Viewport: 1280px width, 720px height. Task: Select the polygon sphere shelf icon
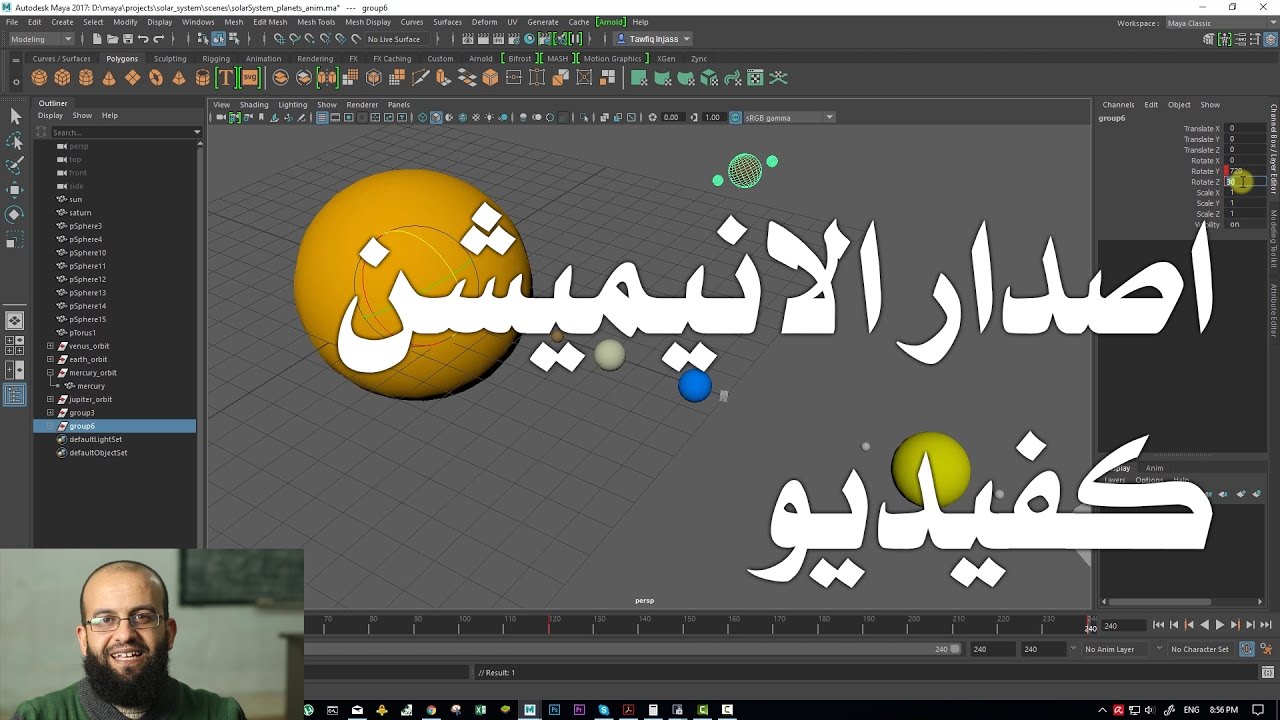pyautogui.click(x=39, y=78)
